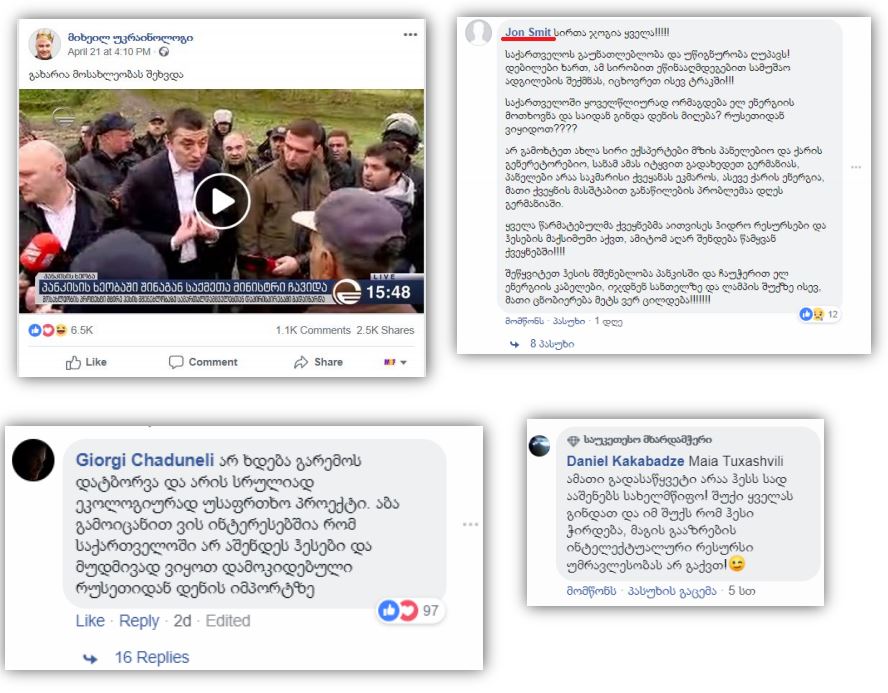The width and height of the screenshot is (888, 693).
Task: Play the video in the post
Action: pyautogui.click(x=222, y=201)
